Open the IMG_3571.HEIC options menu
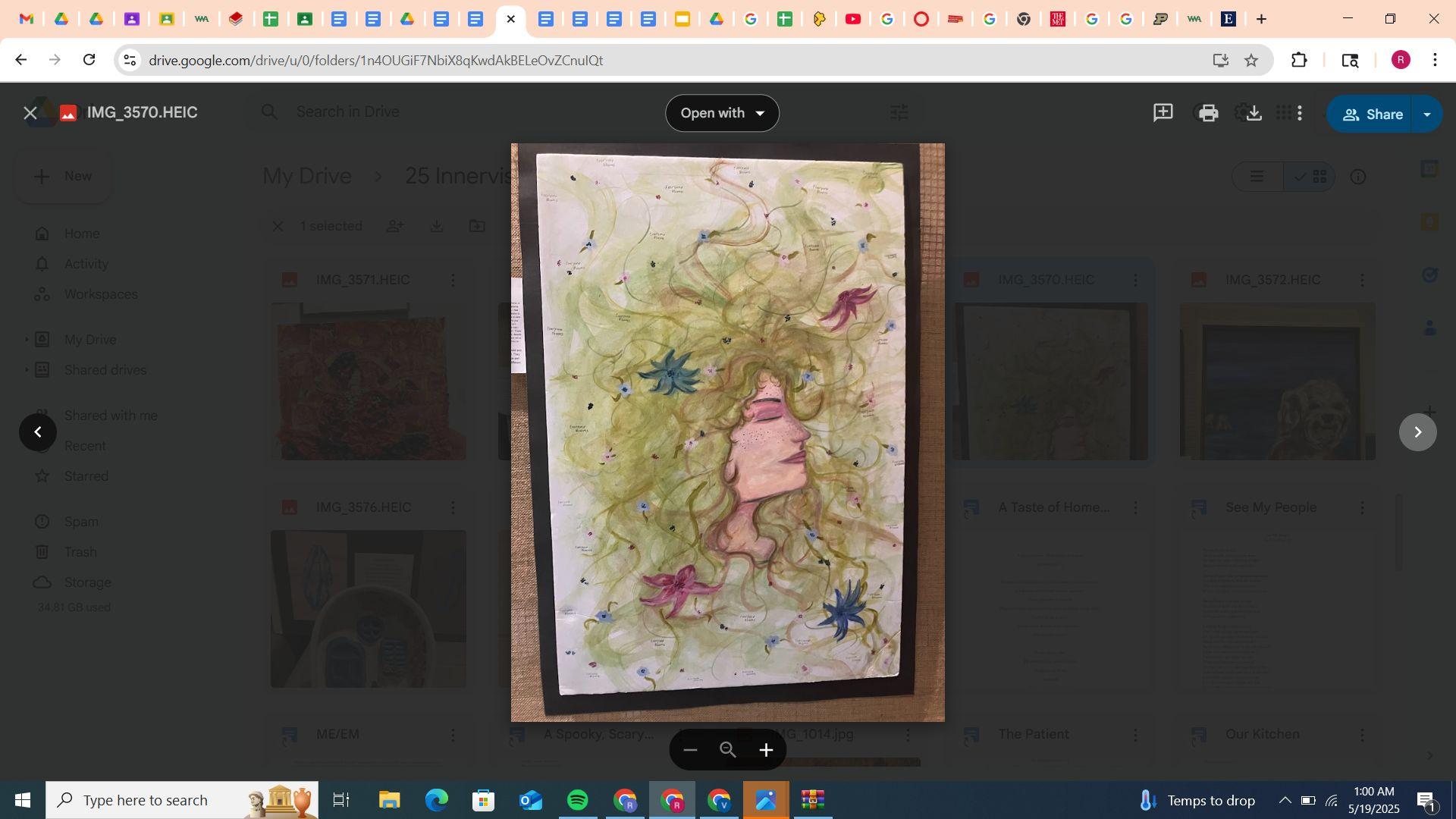This screenshot has height=819, width=1456. point(453,280)
